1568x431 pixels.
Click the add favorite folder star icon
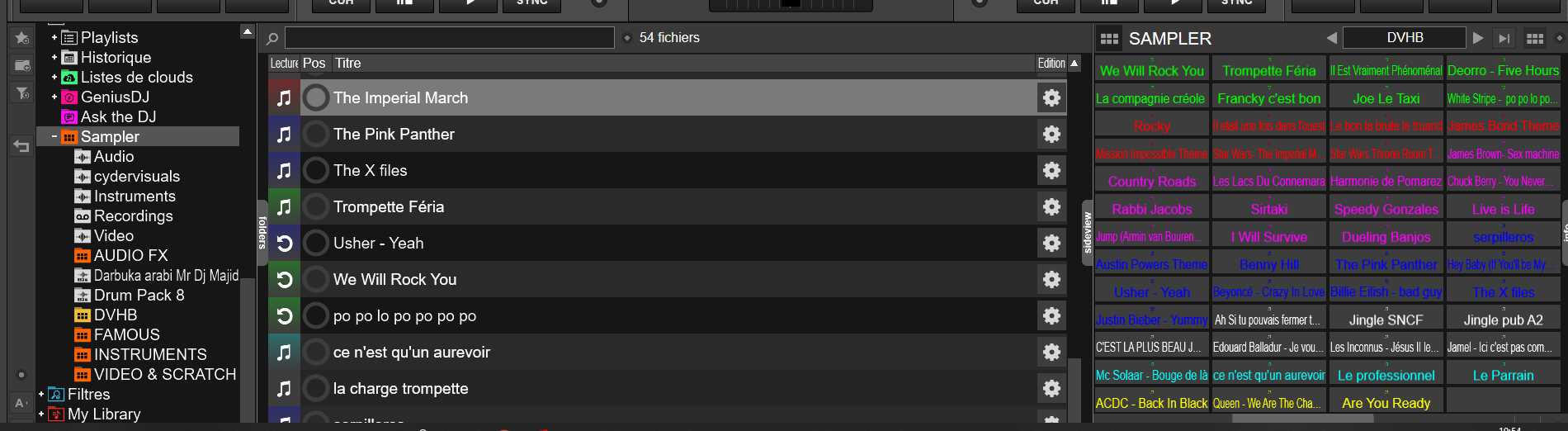click(22, 38)
